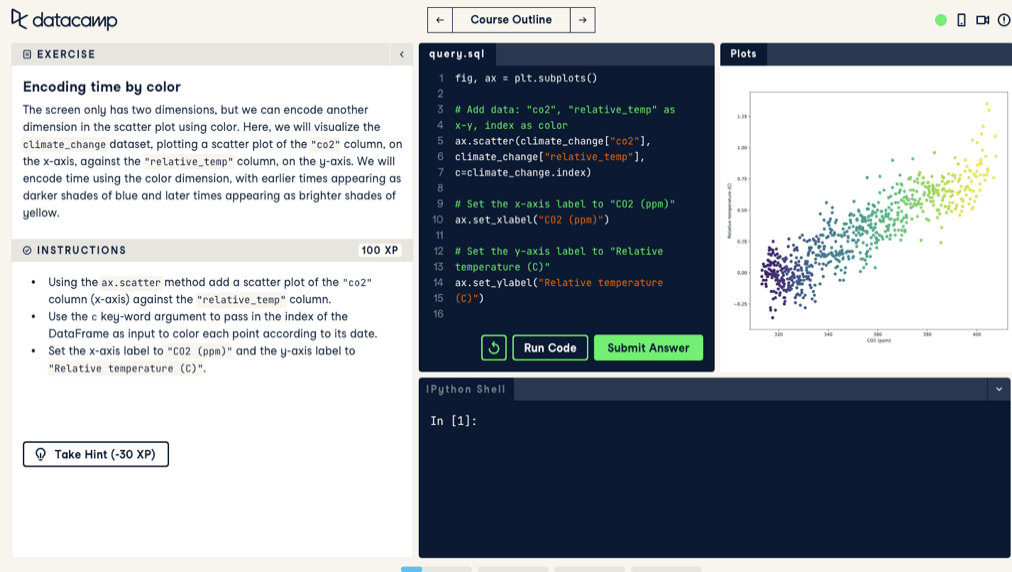Click Submit Answer
Viewport: 1012px width, 572px height.
pyautogui.click(x=649, y=347)
